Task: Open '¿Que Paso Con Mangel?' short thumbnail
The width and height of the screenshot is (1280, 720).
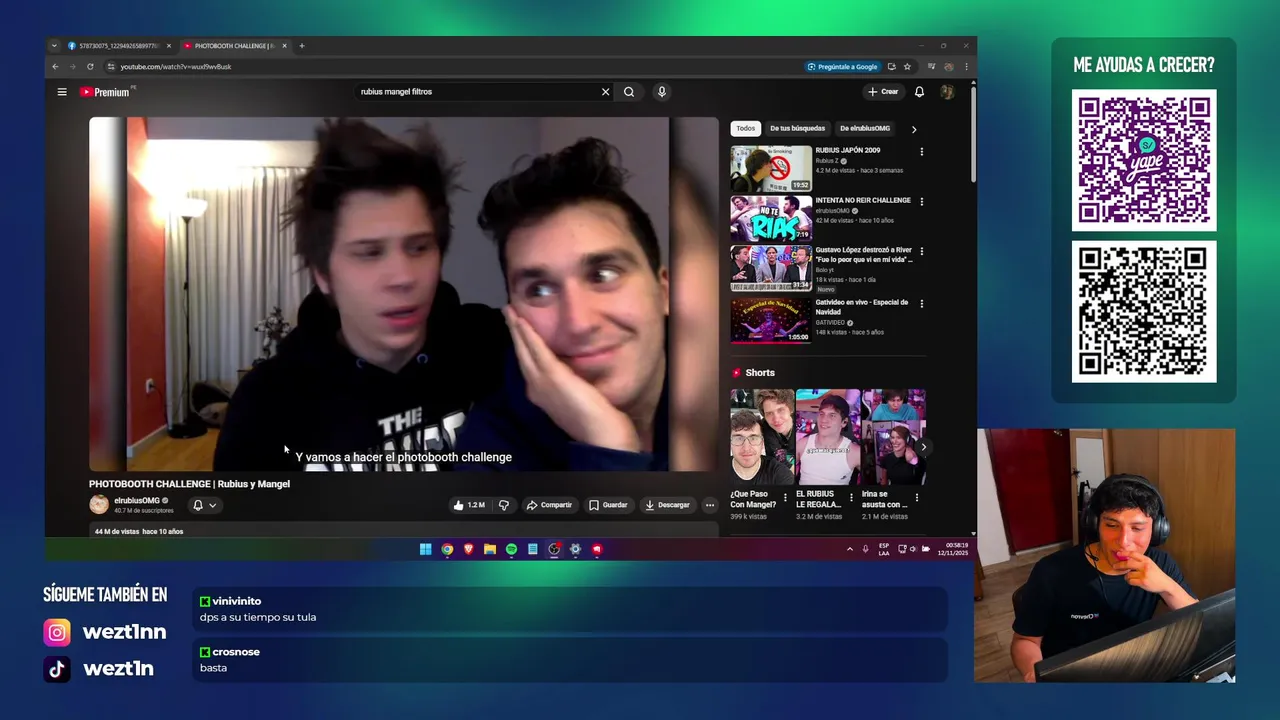Action: (762, 437)
